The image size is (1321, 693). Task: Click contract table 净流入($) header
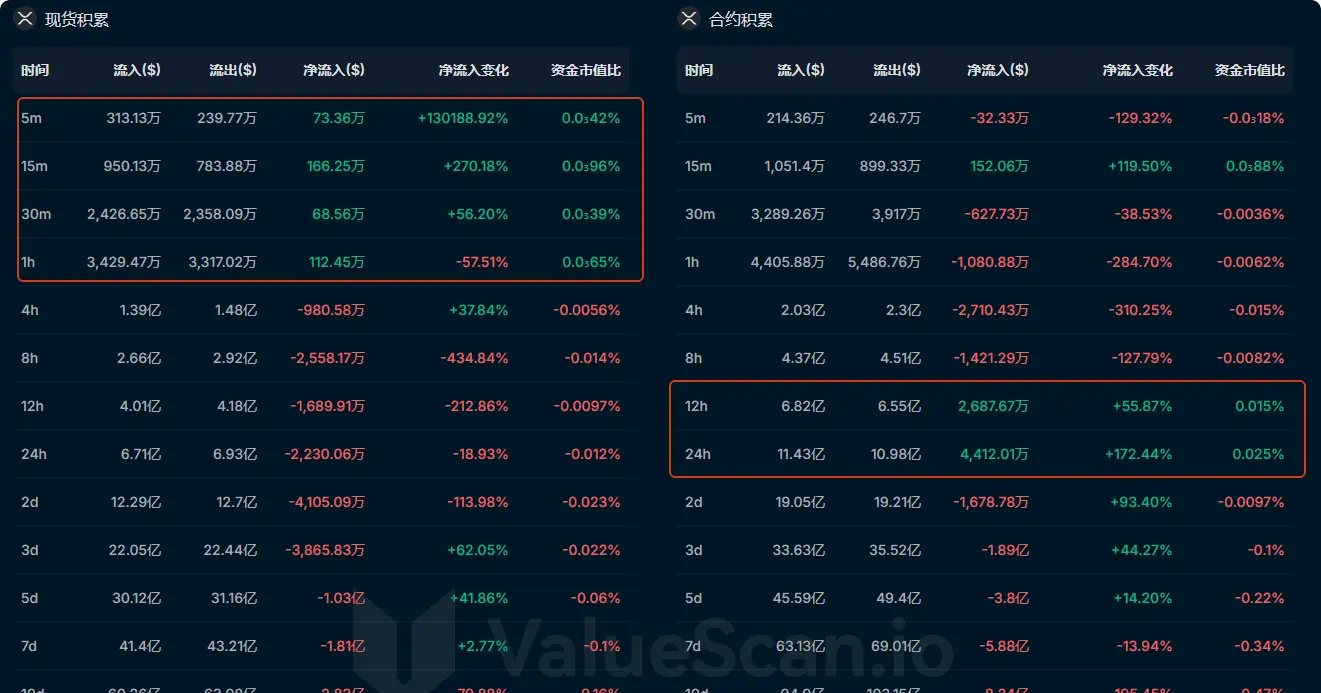click(998, 70)
